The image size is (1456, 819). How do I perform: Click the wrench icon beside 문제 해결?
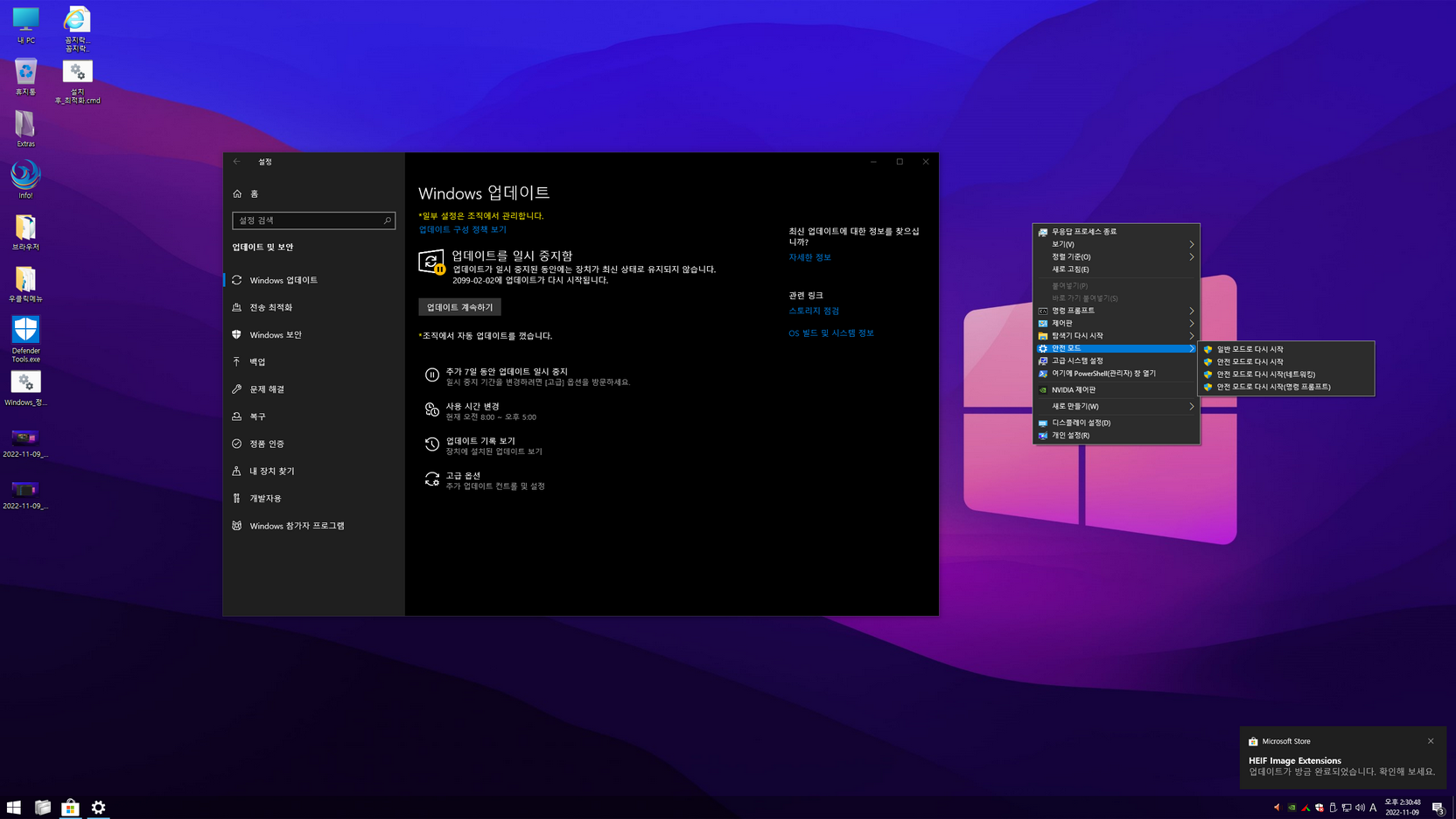(x=237, y=388)
